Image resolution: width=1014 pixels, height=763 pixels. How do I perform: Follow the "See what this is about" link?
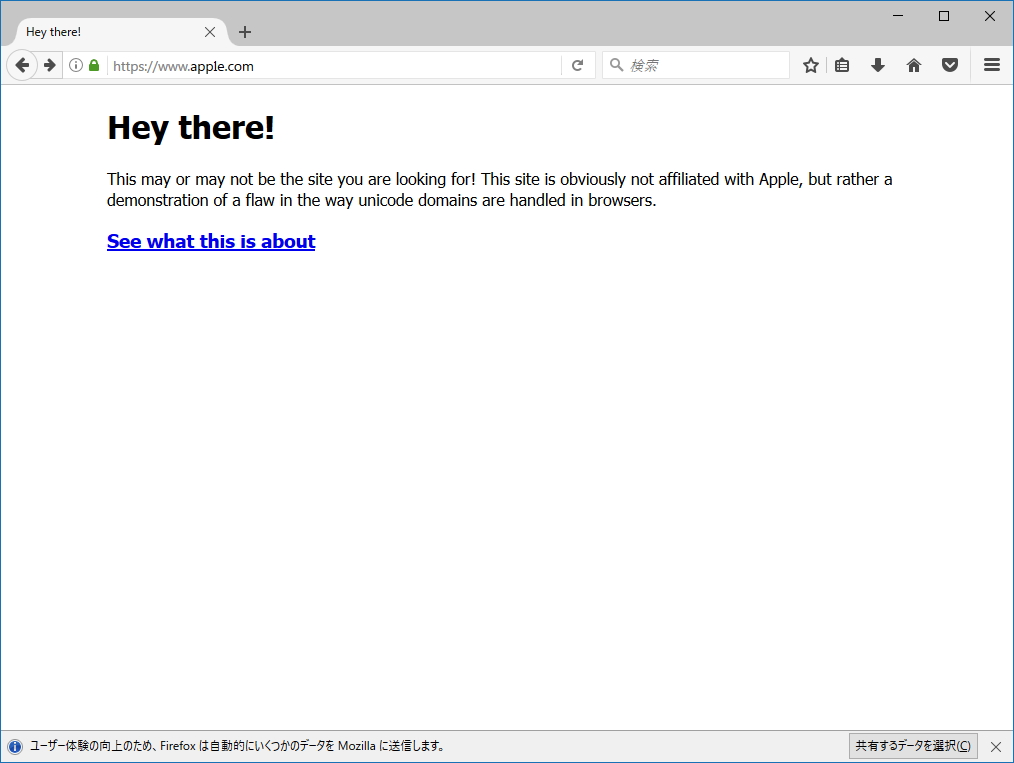[211, 241]
